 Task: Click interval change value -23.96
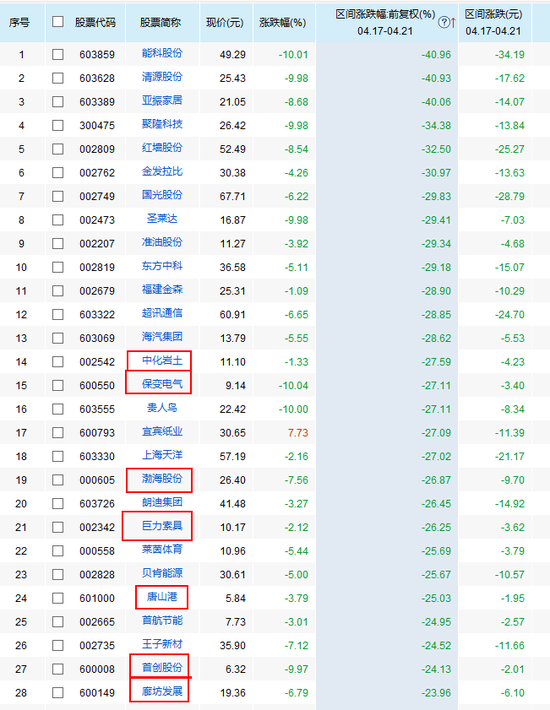click(436, 693)
